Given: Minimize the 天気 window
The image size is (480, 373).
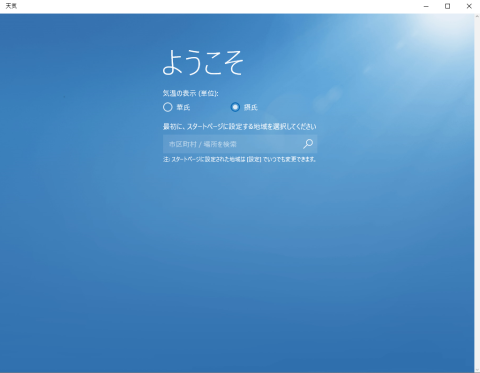Looking at the screenshot, I should click(426, 6).
